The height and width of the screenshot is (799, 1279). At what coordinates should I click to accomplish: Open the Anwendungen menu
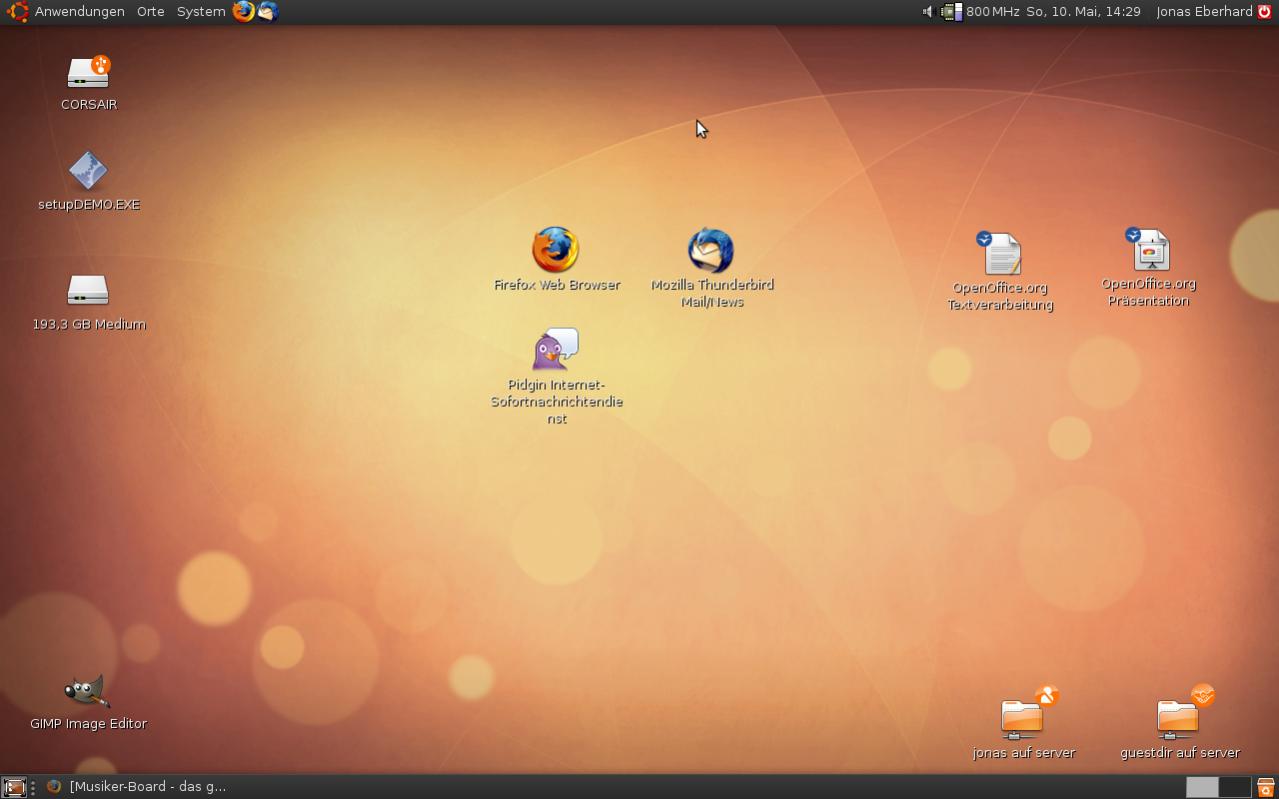[x=80, y=11]
